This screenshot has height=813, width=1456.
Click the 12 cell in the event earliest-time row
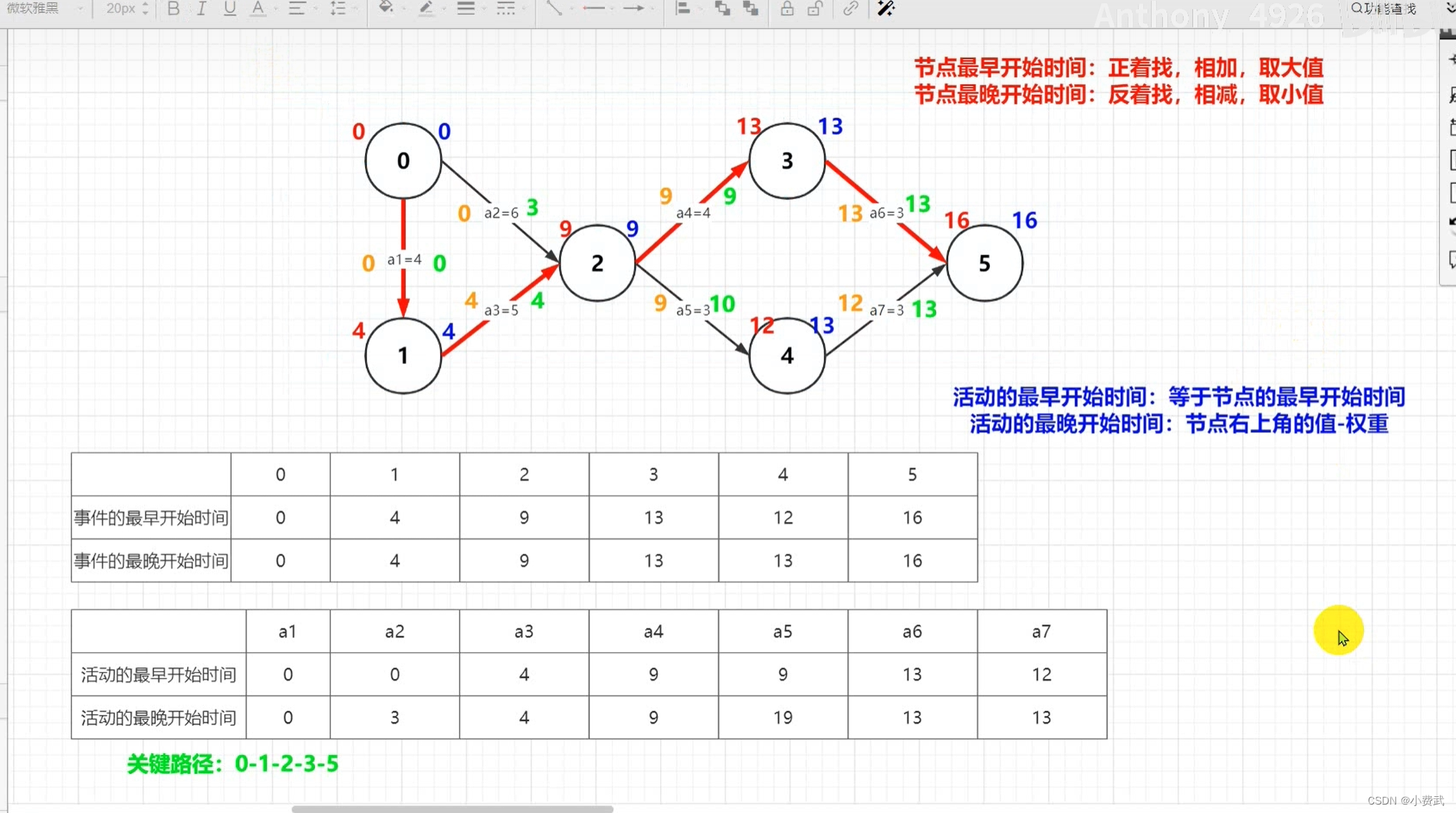783,518
